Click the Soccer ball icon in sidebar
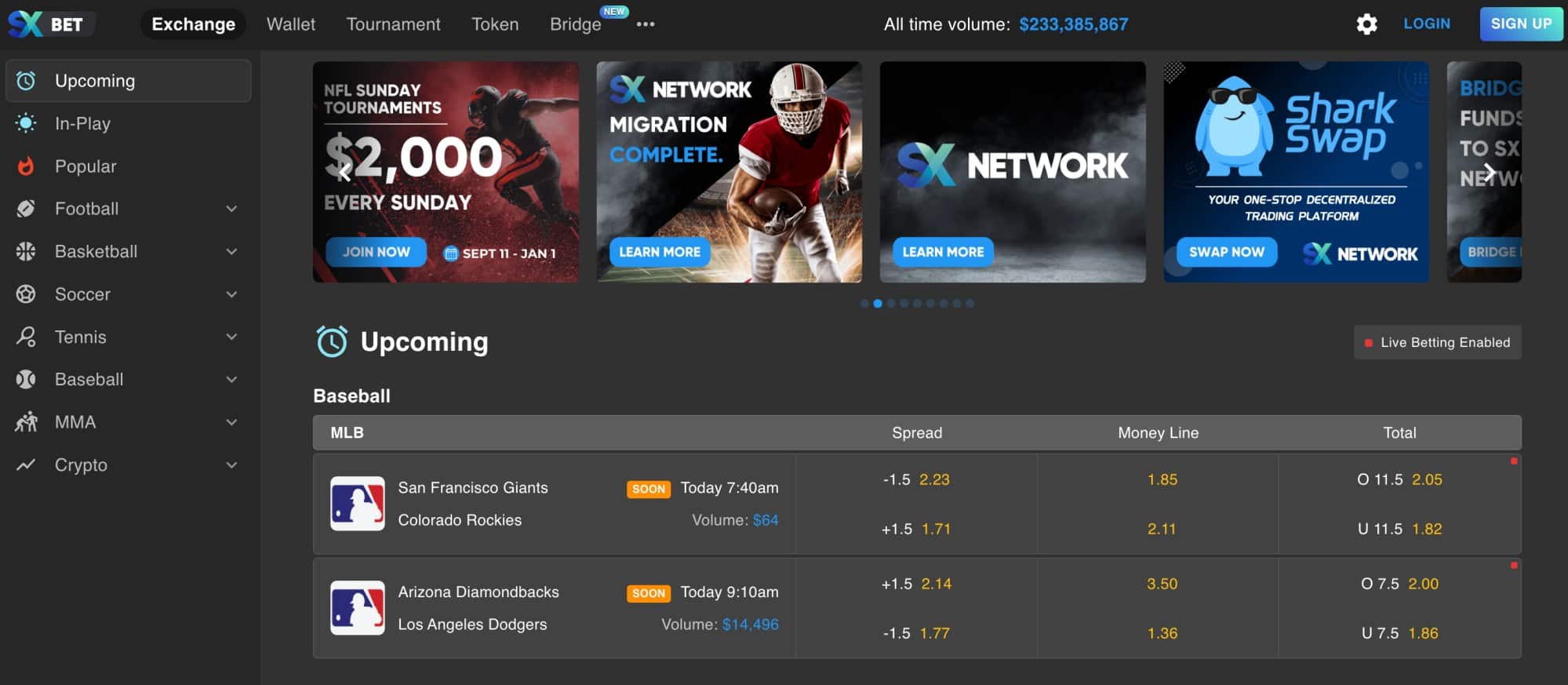This screenshot has width=1568, height=685. point(26,294)
